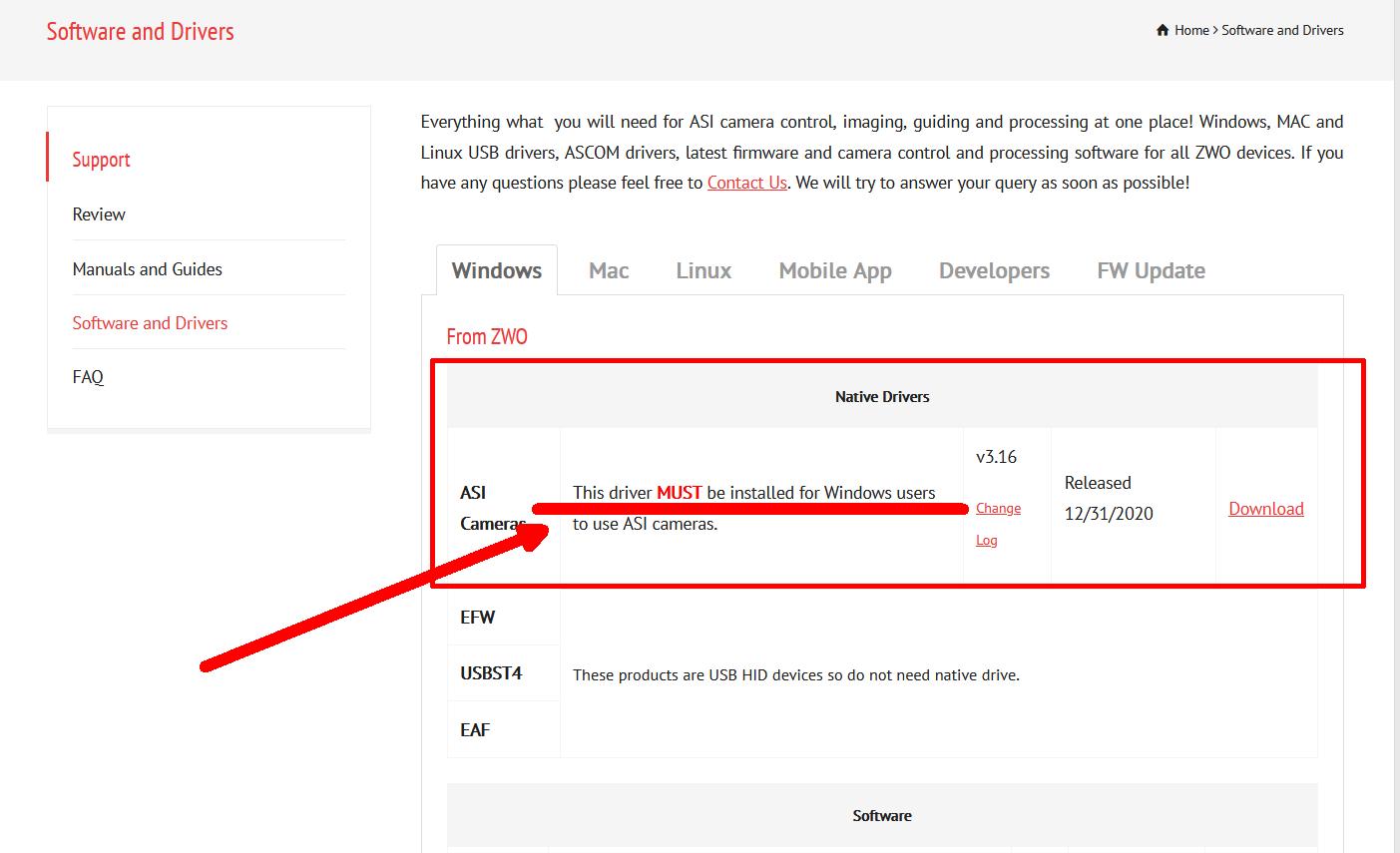This screenshot has height=853, width=1400.
Task: Click the USB HID devices note text
Action: click(x=796, y=674)
